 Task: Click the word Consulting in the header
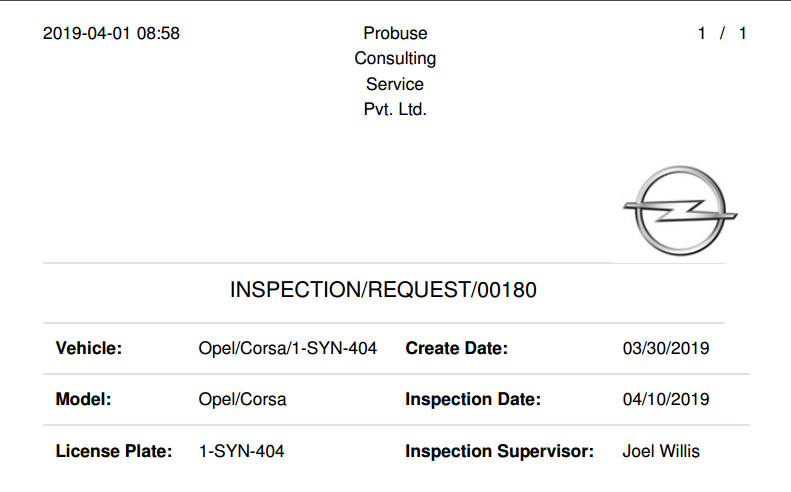(395, 59)
